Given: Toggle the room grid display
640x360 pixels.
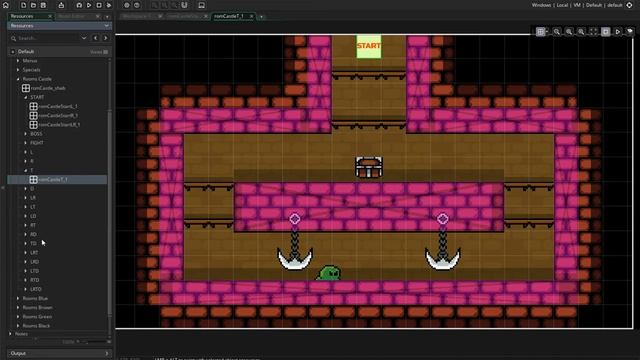Looking at the screenshot, I should pos(540,31).
